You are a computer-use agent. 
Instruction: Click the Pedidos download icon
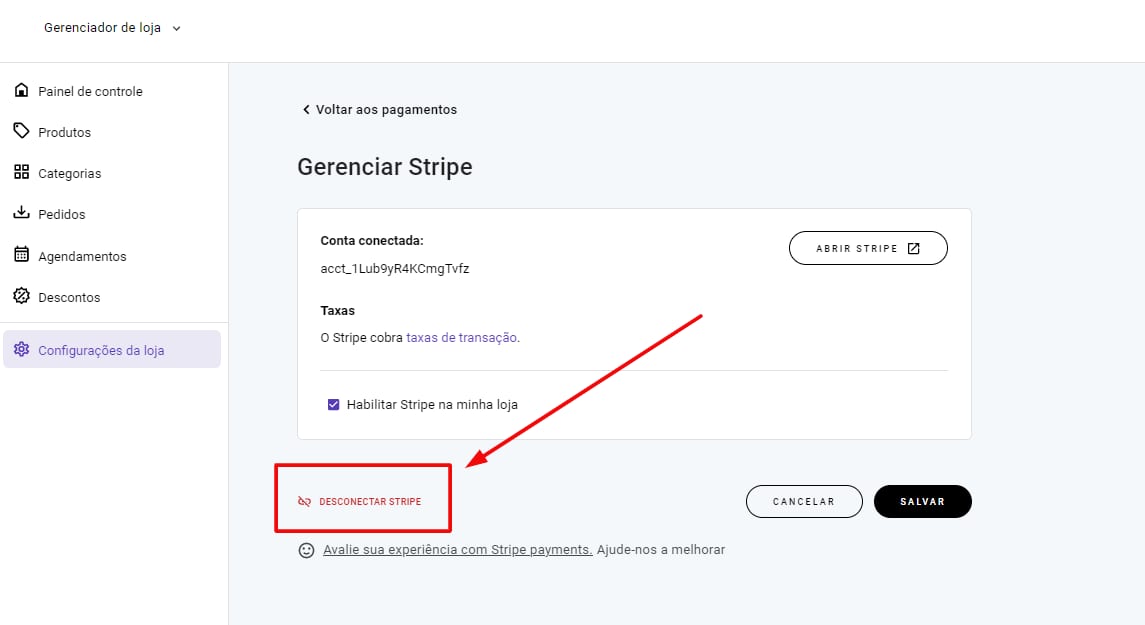pos(21,213)
